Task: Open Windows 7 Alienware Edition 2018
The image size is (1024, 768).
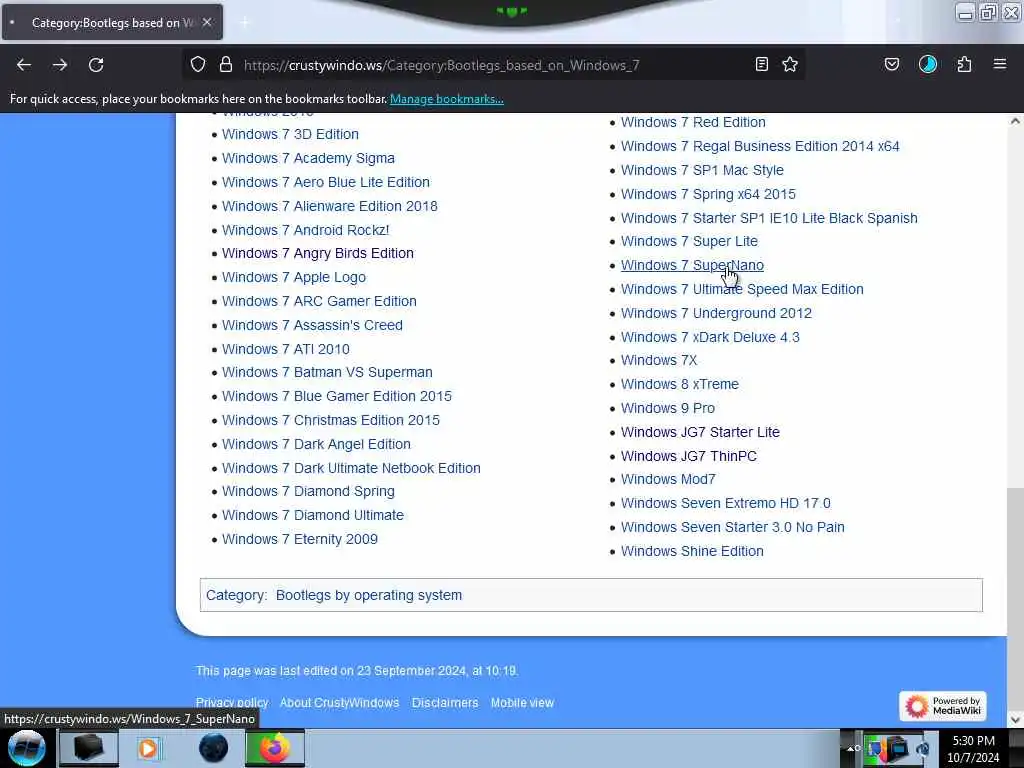Action: (x=330, y=206)
